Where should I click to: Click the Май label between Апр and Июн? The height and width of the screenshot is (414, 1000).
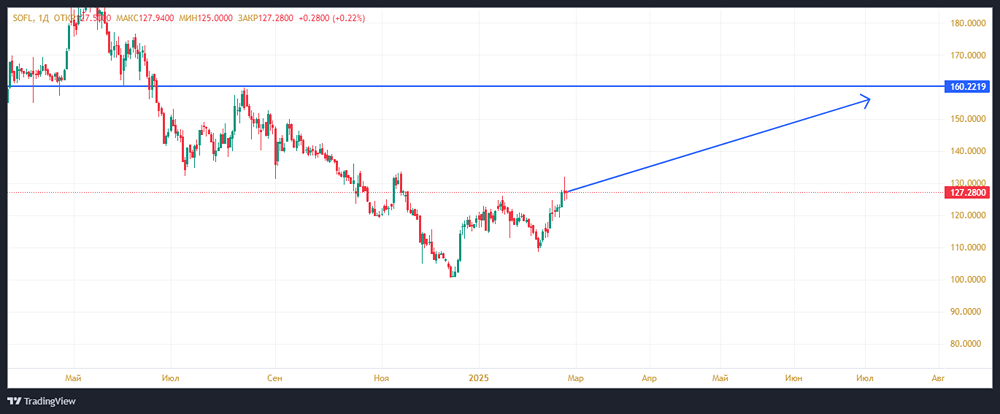click(x=721, y=378)
